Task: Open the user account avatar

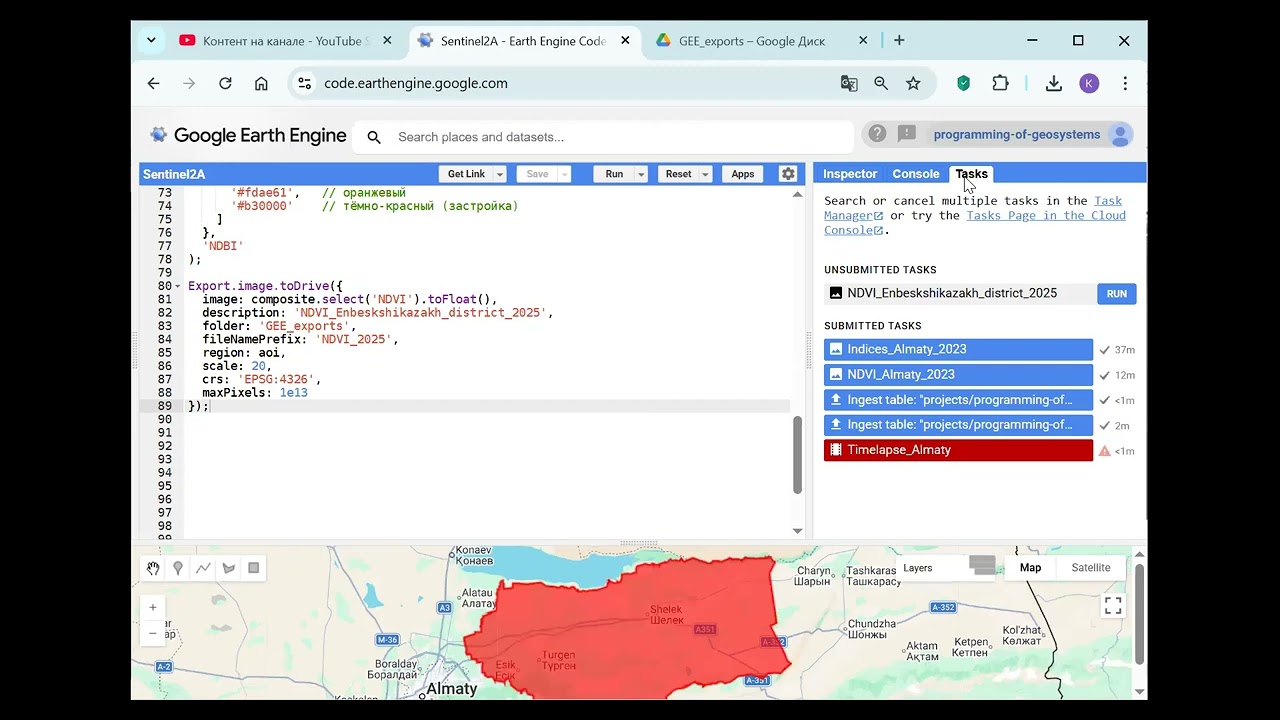Action: pyautogui.click(x=1120, y=135)
